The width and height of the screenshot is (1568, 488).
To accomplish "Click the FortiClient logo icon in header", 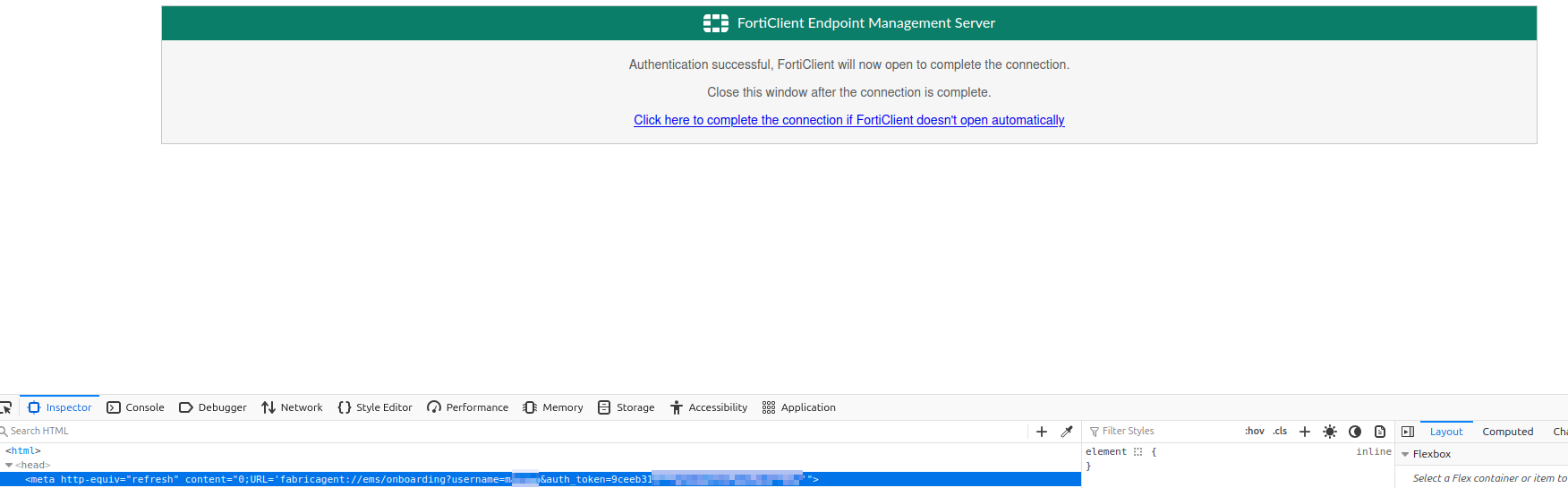I will [716, 23].
